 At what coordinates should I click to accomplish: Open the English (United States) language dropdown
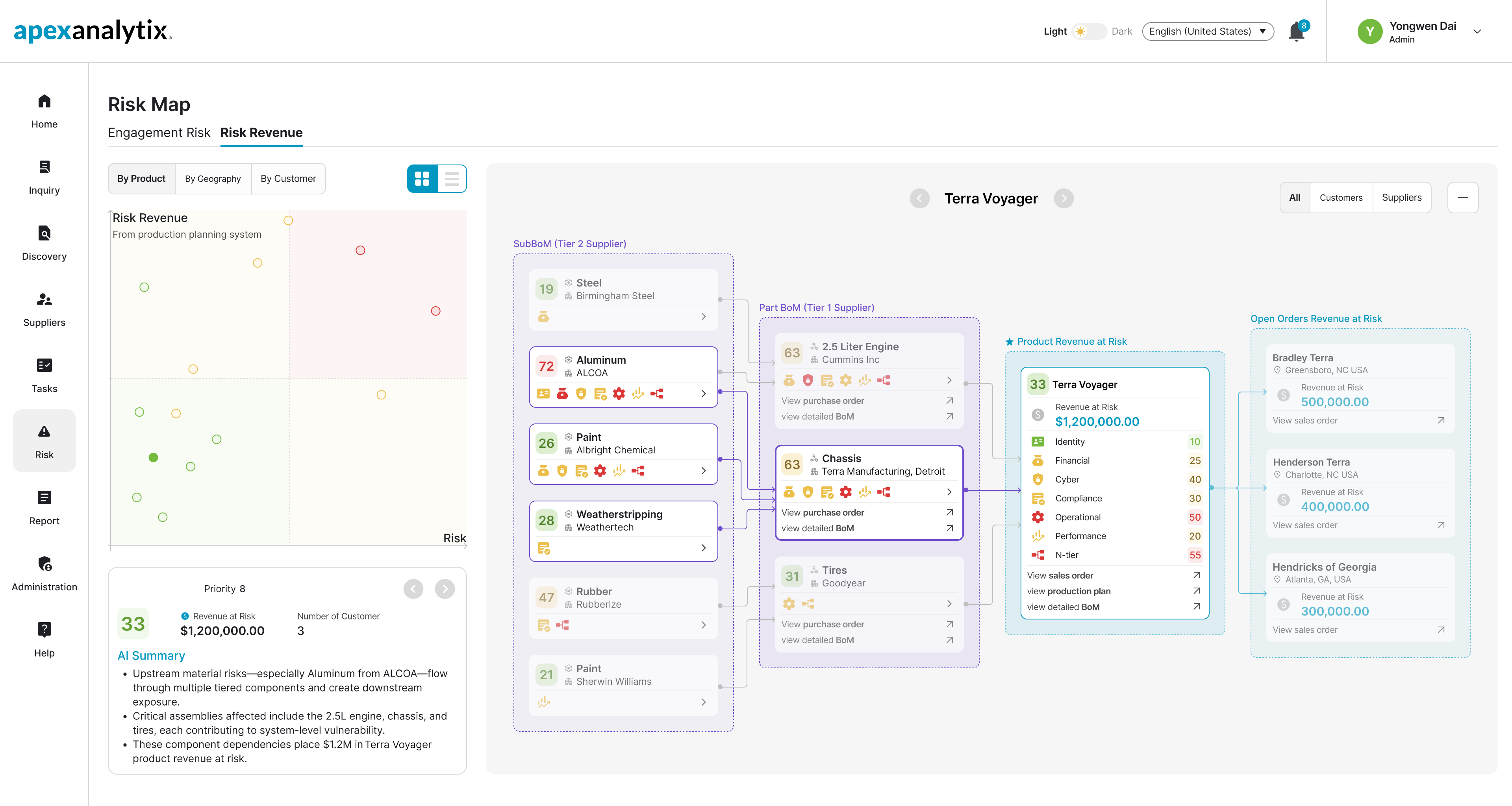1207,31
